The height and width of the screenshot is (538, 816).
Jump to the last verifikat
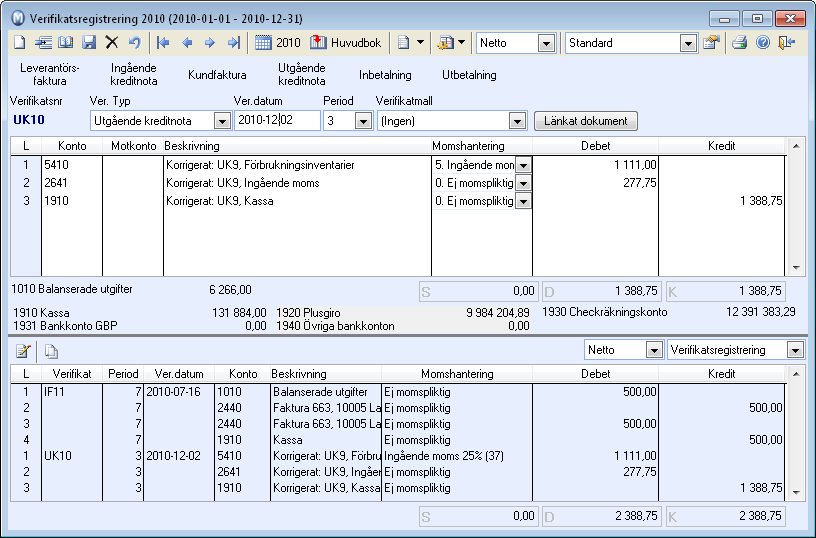234,43
